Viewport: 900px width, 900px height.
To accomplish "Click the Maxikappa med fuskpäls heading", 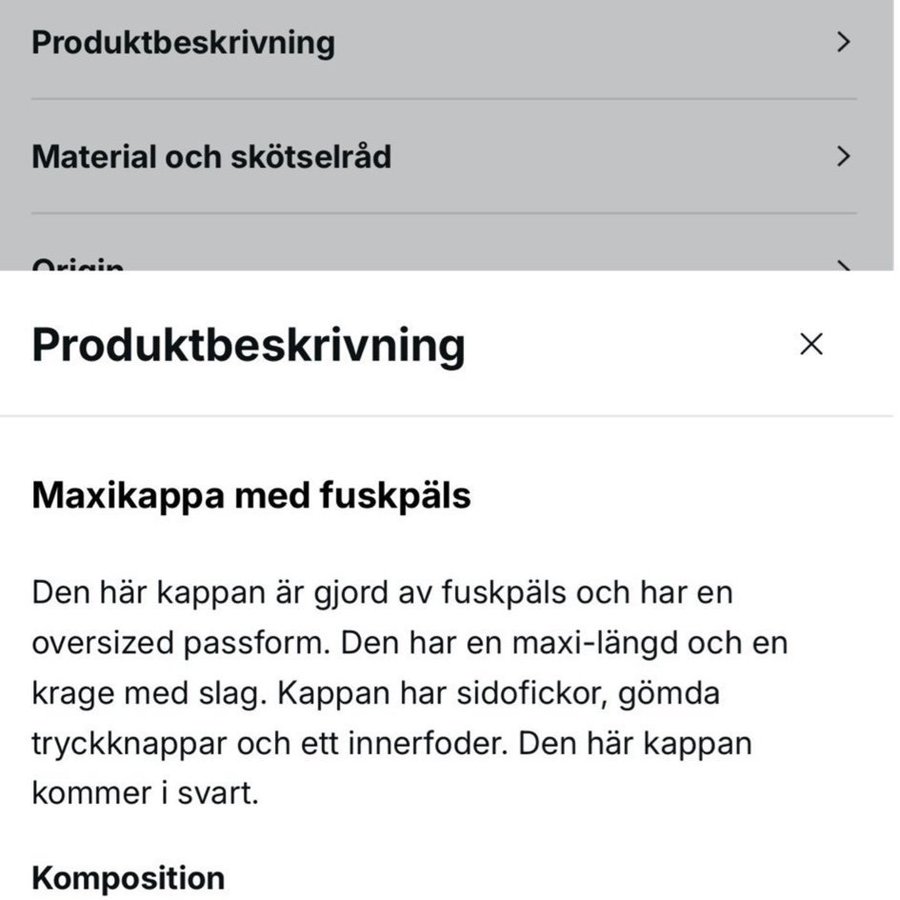I will [x=251, y=496].
